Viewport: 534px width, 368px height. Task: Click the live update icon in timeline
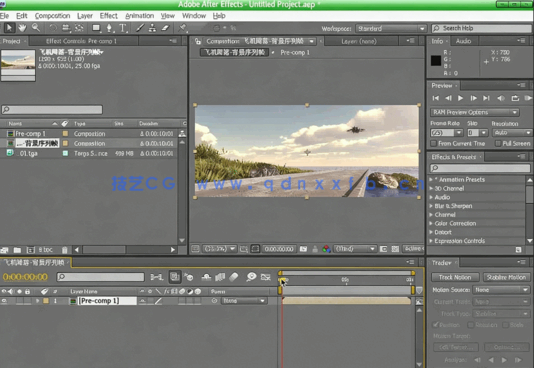[x=174, y=277]
